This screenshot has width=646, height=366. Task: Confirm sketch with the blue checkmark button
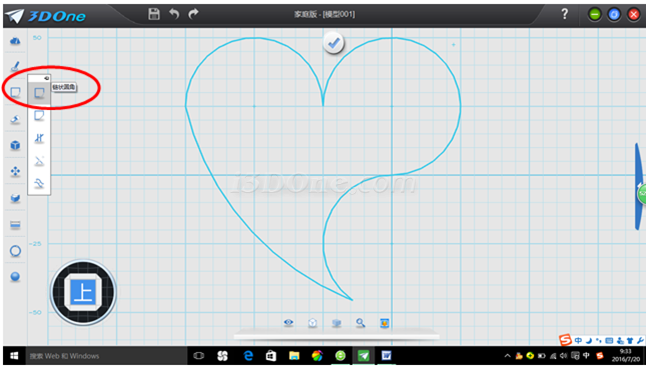click(x=333, y=43)
